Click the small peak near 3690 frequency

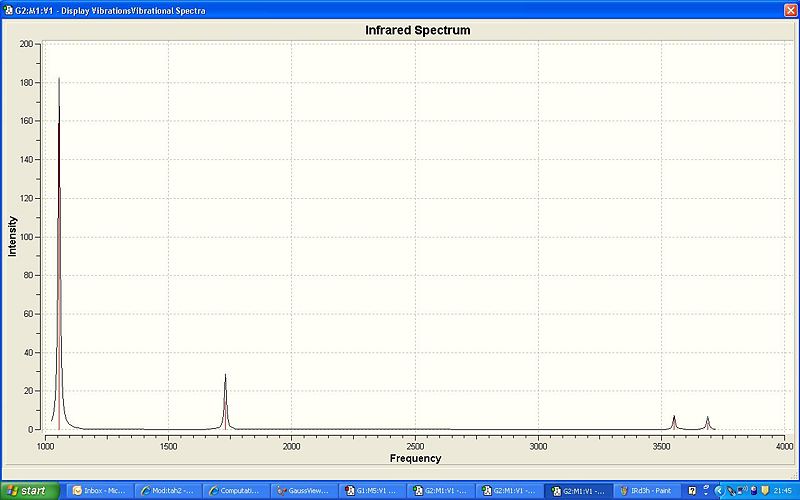coord(707,423)
